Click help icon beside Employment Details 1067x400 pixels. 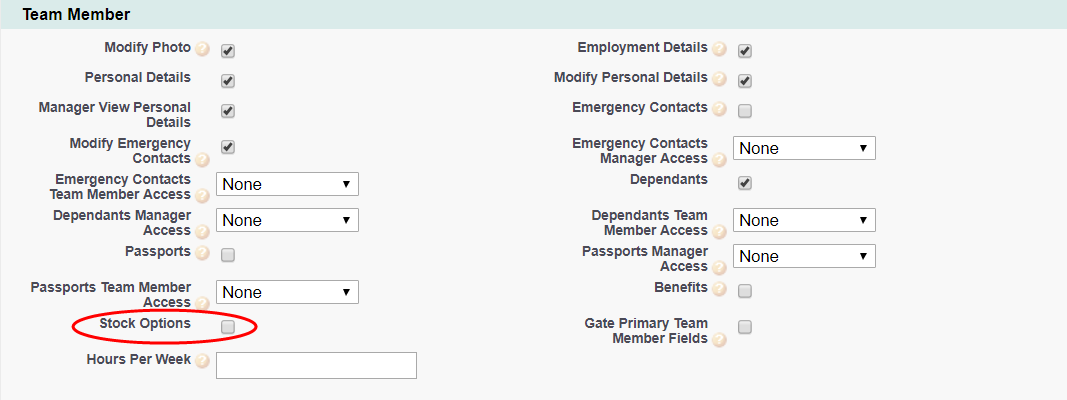coord(719,50)
